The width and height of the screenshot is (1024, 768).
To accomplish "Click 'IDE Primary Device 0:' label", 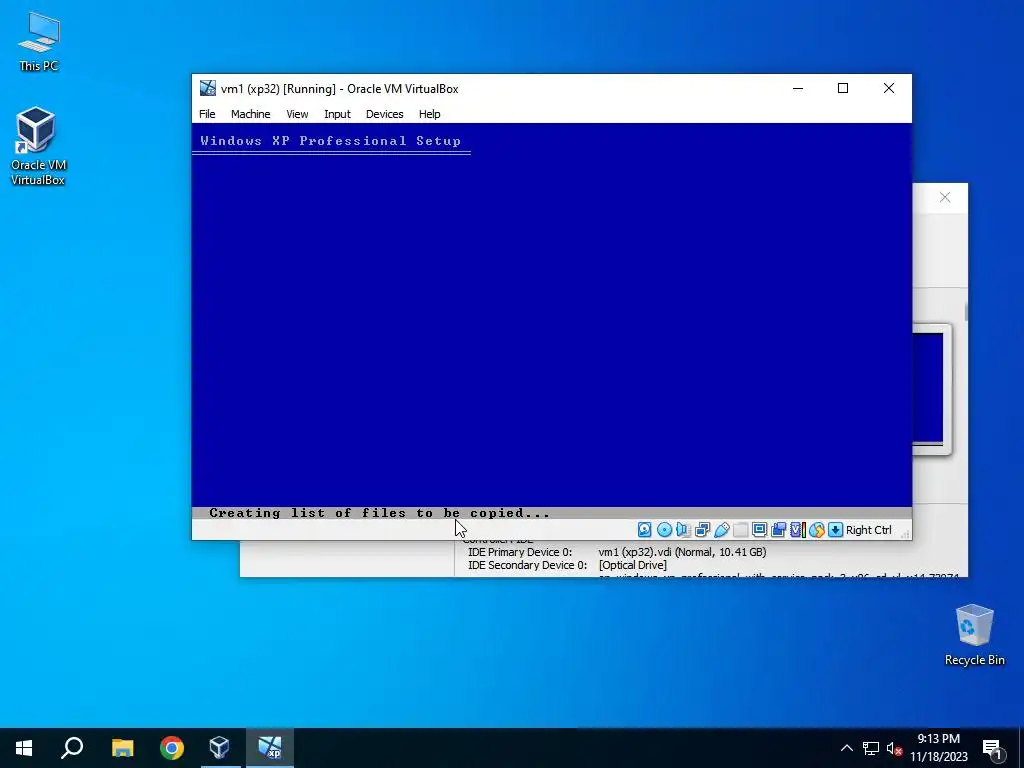I will tap(520, 552).
